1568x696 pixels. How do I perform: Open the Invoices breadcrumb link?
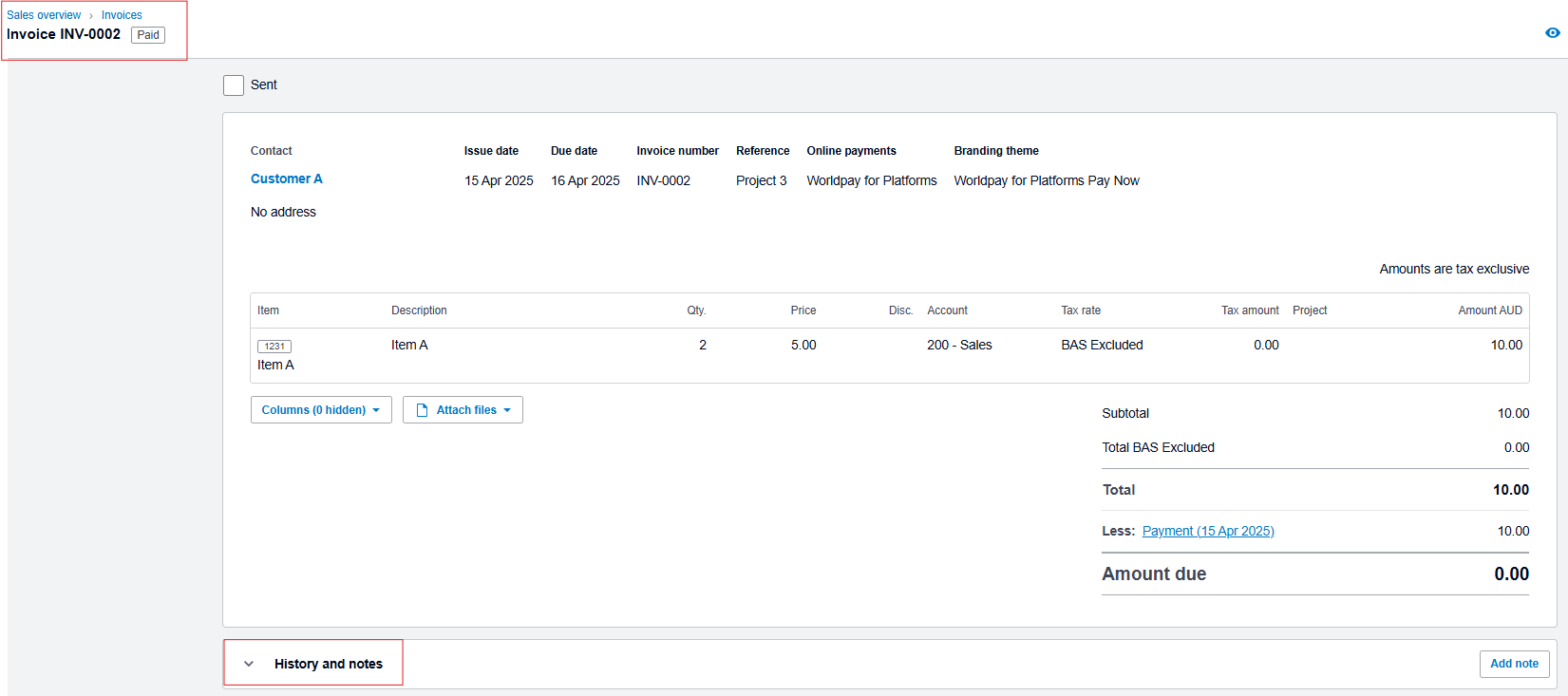[x=122, y=15]
